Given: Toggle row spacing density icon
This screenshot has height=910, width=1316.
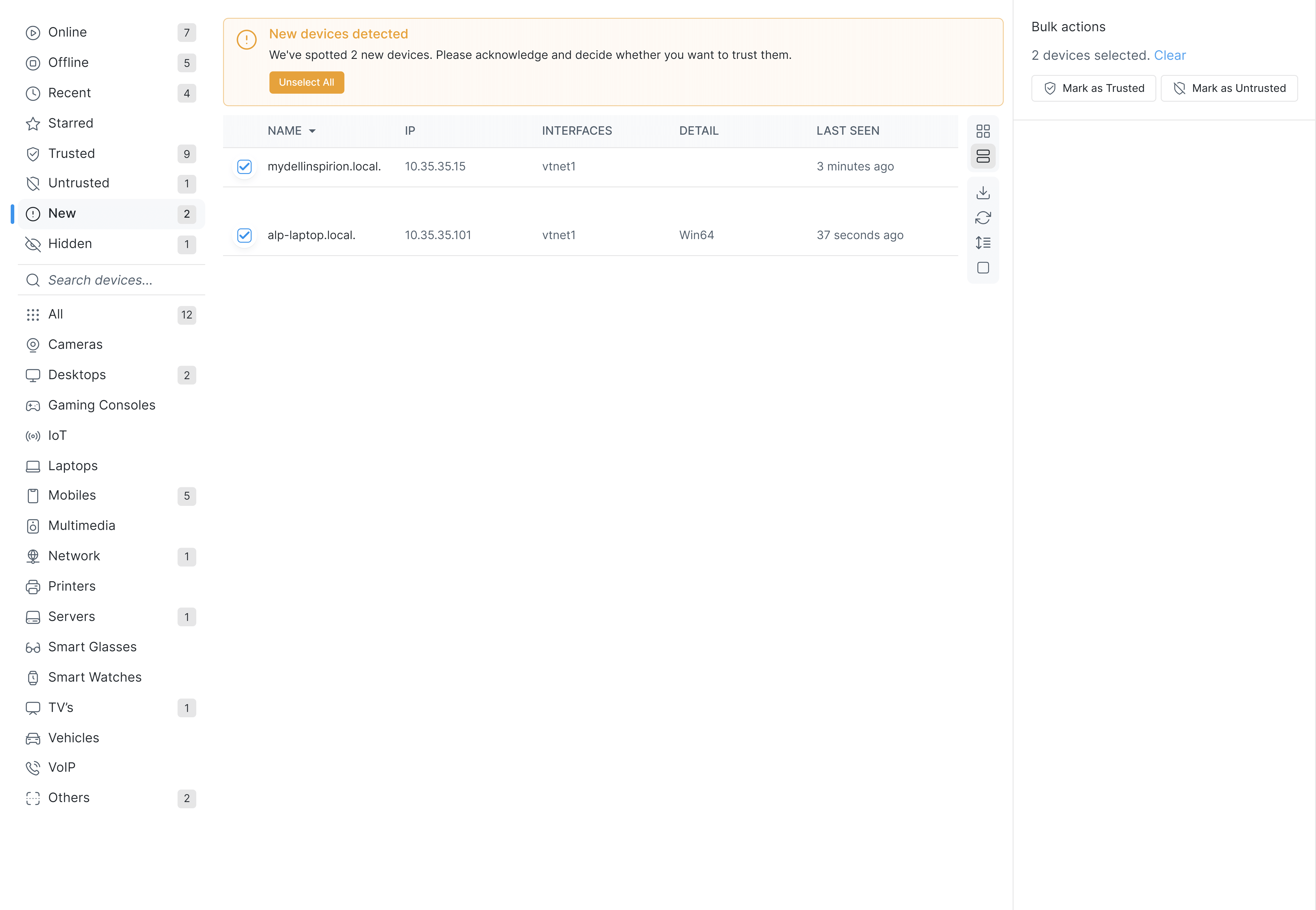Looking at the screenshot, I should [983, 243].
